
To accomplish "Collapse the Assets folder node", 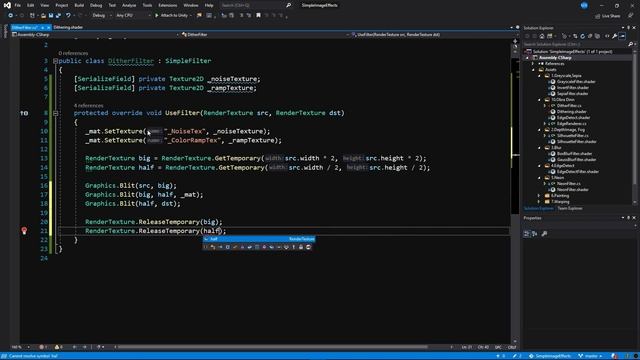I will pyautogui.click(x=533, y=70).
